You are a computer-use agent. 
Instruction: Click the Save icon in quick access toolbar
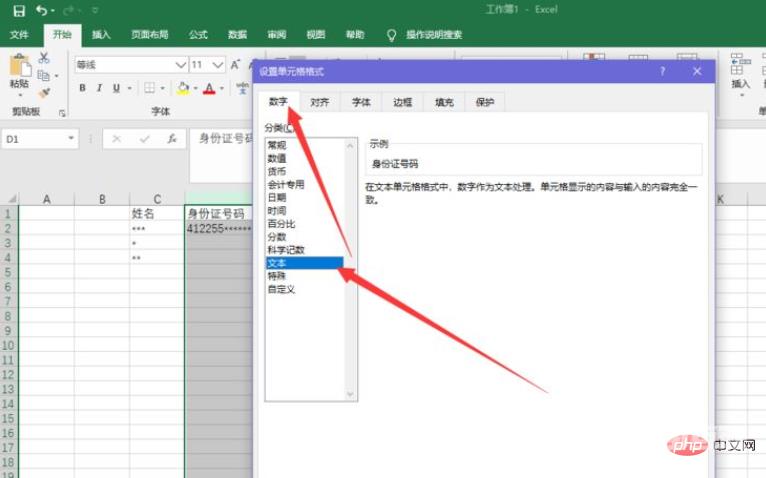pos(18,11)
